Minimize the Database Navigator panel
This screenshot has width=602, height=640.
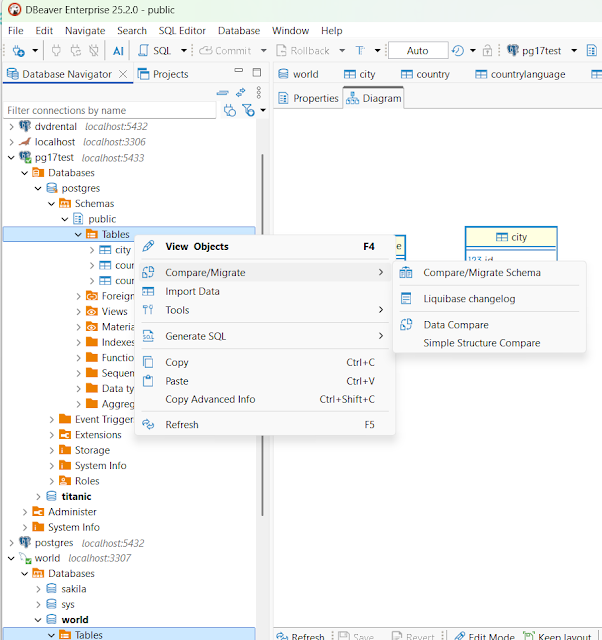click(239, 71)
